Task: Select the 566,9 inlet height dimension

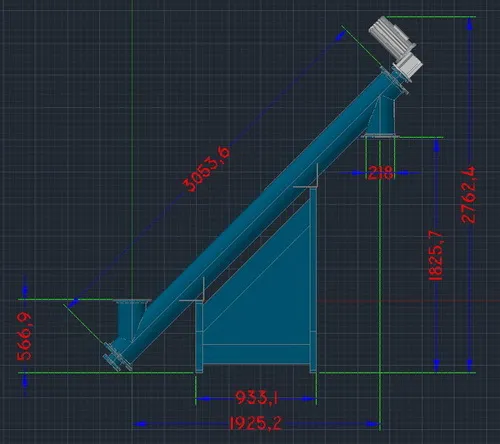Action: pos(25,337)
